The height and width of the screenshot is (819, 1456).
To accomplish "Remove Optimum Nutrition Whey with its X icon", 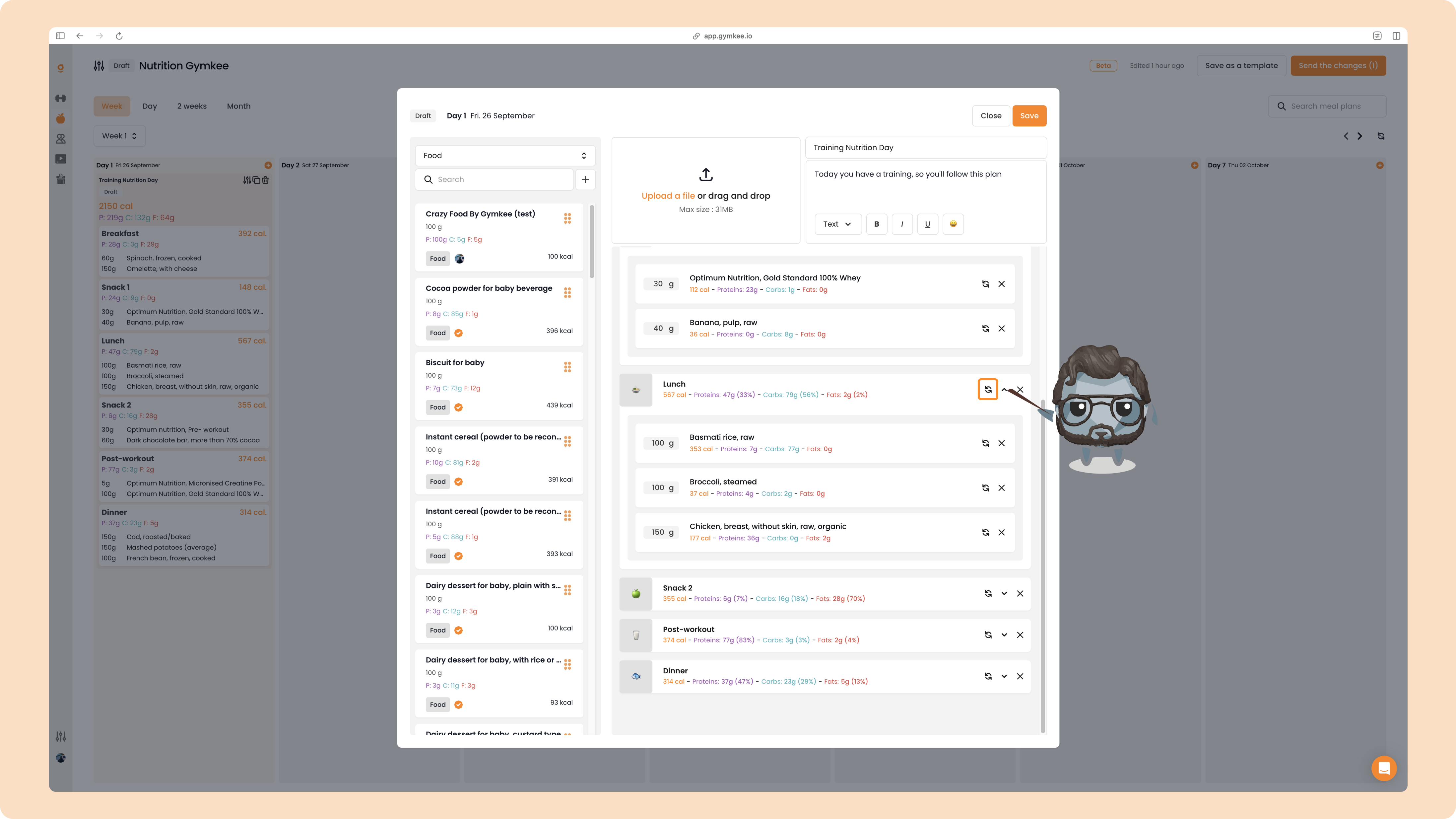I will pyautogui.click(x=1002, y=284).
